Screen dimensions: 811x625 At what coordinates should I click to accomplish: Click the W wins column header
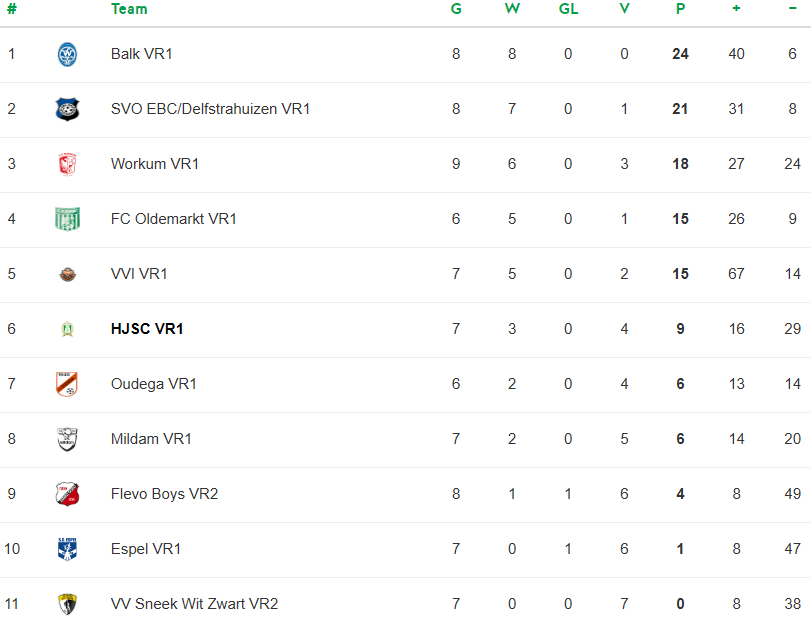512,9
